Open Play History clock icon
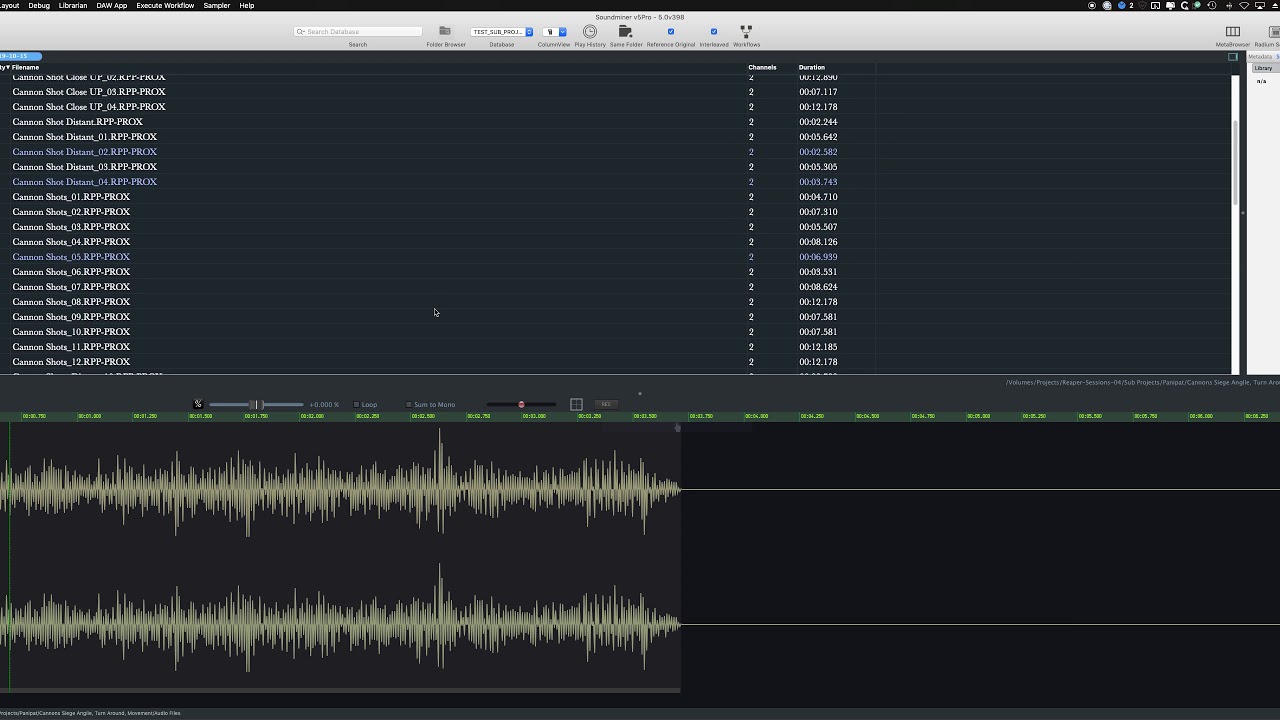 (590, 31)
